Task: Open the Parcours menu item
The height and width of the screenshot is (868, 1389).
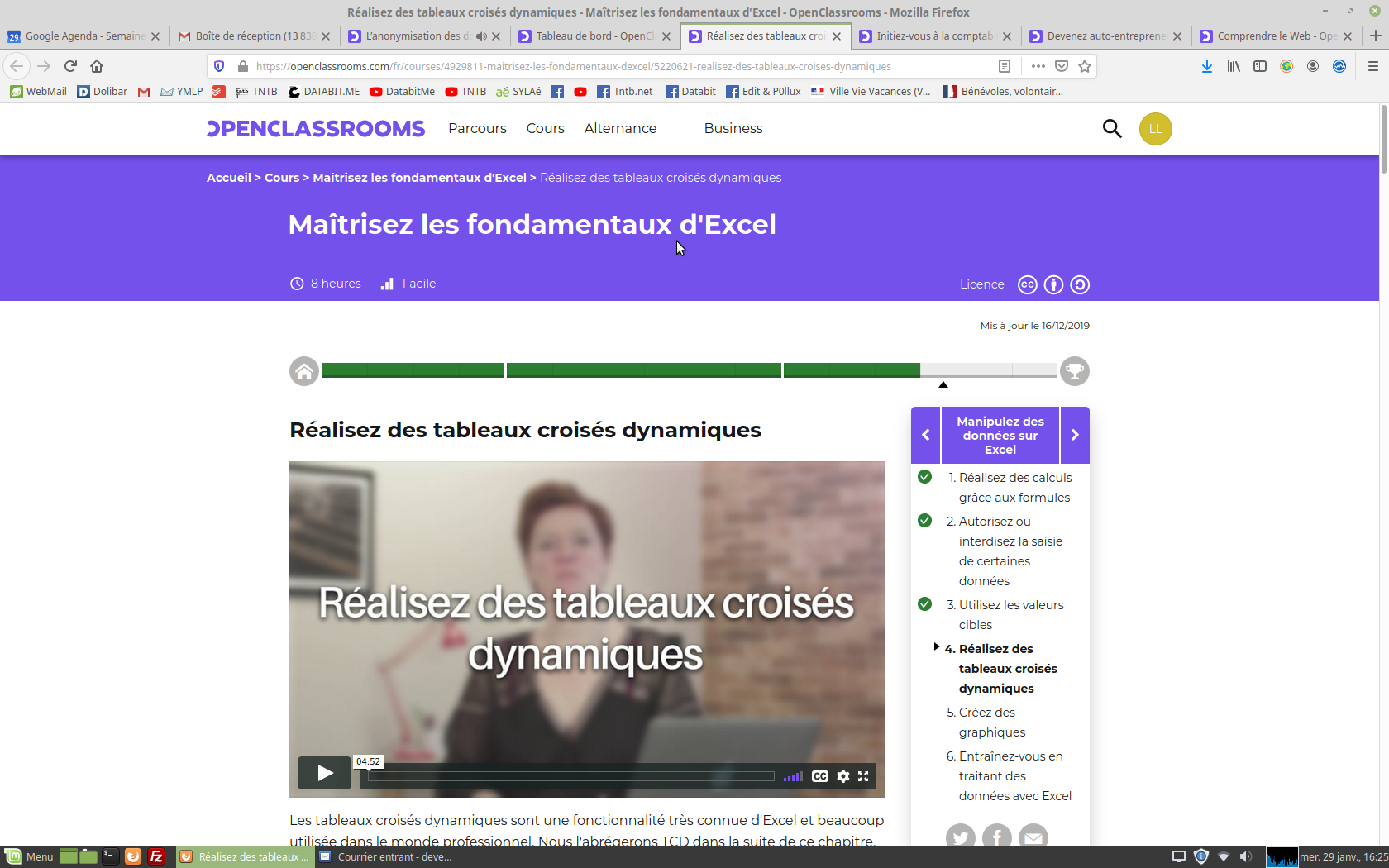Action: click(x=477, y=128)
